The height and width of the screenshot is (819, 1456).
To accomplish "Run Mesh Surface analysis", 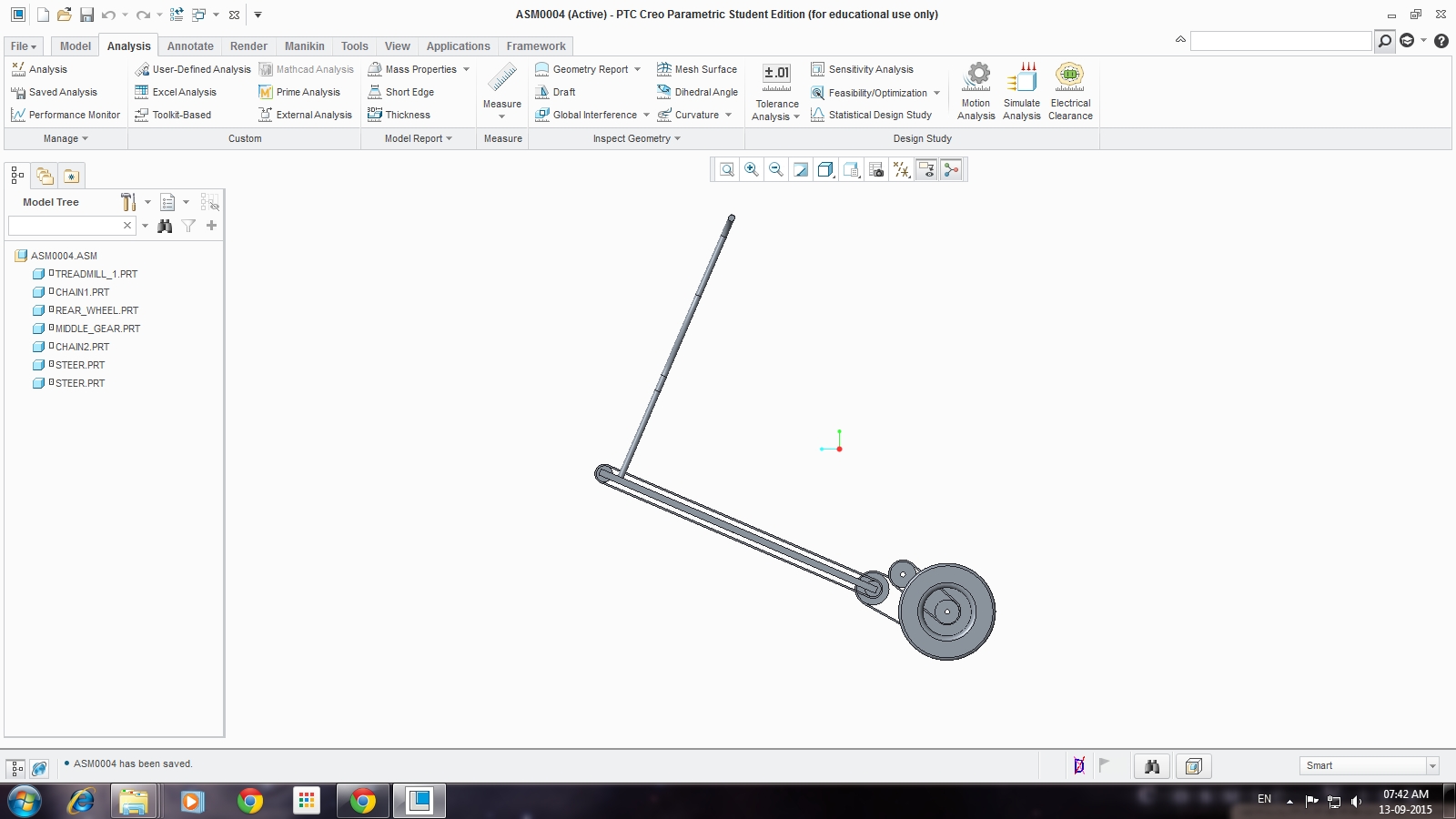I will click(697, 69).
